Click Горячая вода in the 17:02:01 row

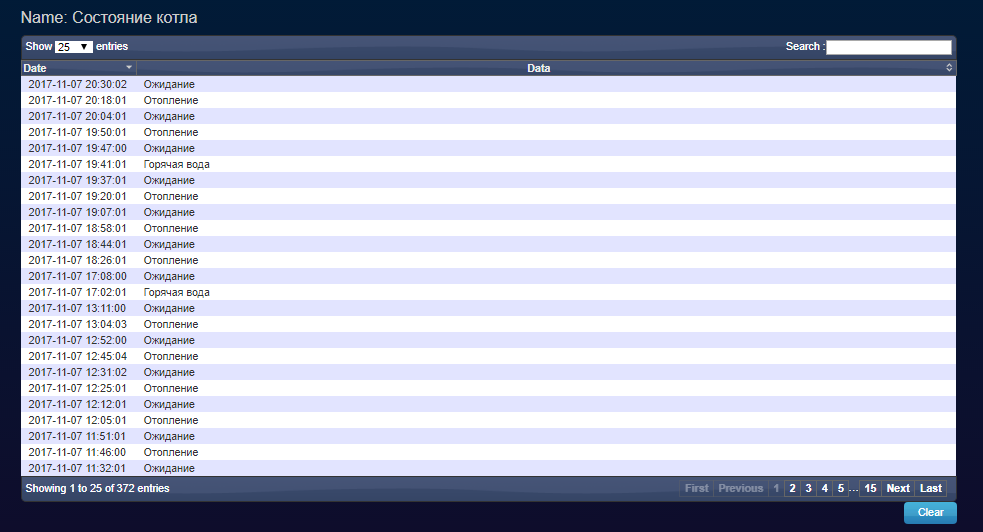[x=176, y=292]
